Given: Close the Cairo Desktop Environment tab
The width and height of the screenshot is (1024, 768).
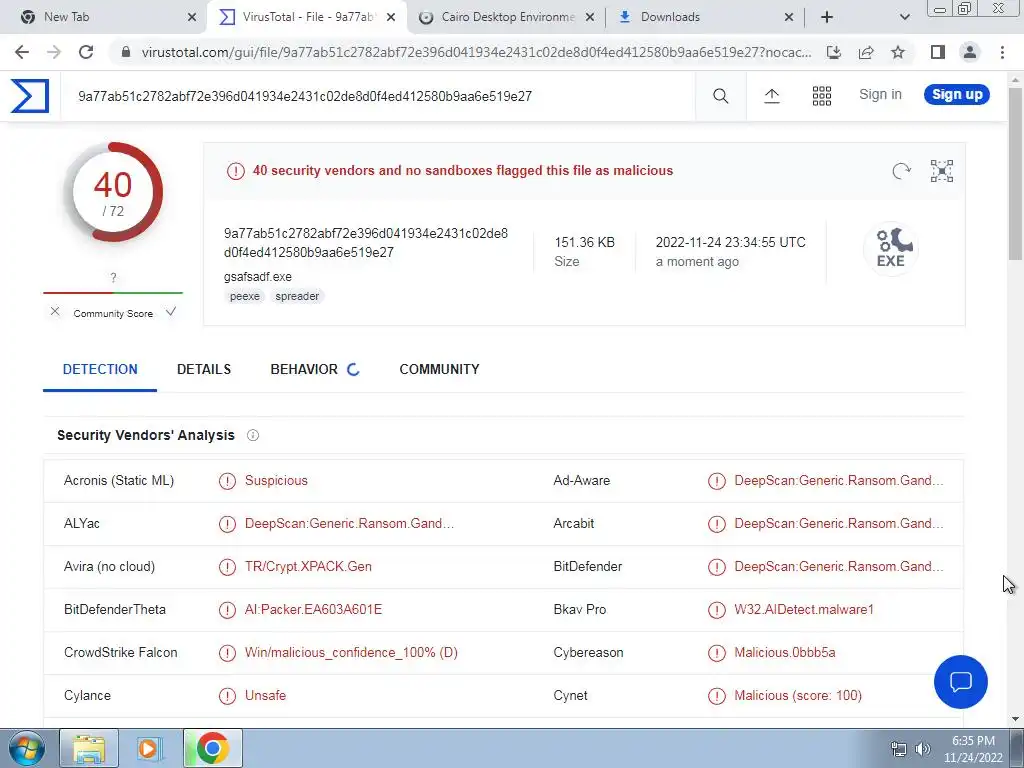Looking at the screenshot, I should point(589,17).
